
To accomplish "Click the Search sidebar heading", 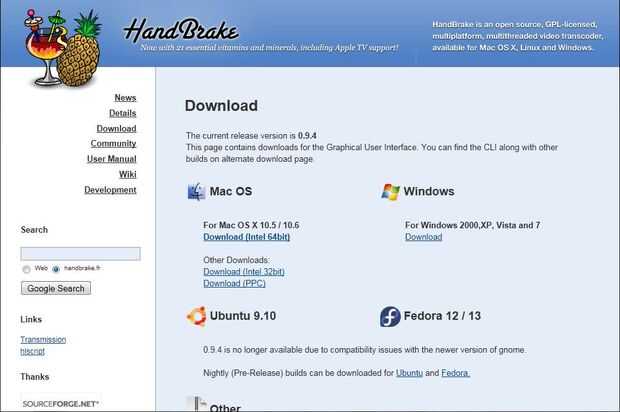I will tap(34, 230).
